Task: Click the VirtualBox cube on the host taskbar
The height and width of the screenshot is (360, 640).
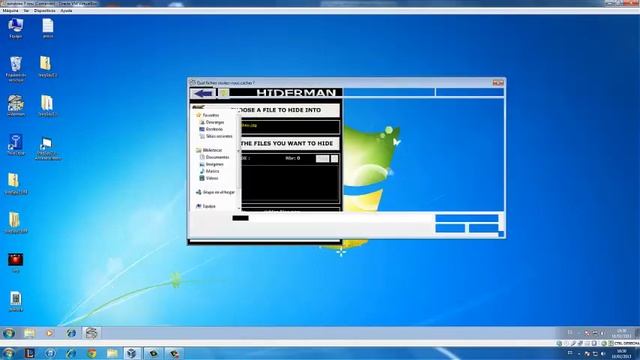Action: pyautogui.click(x=132, y=353)
